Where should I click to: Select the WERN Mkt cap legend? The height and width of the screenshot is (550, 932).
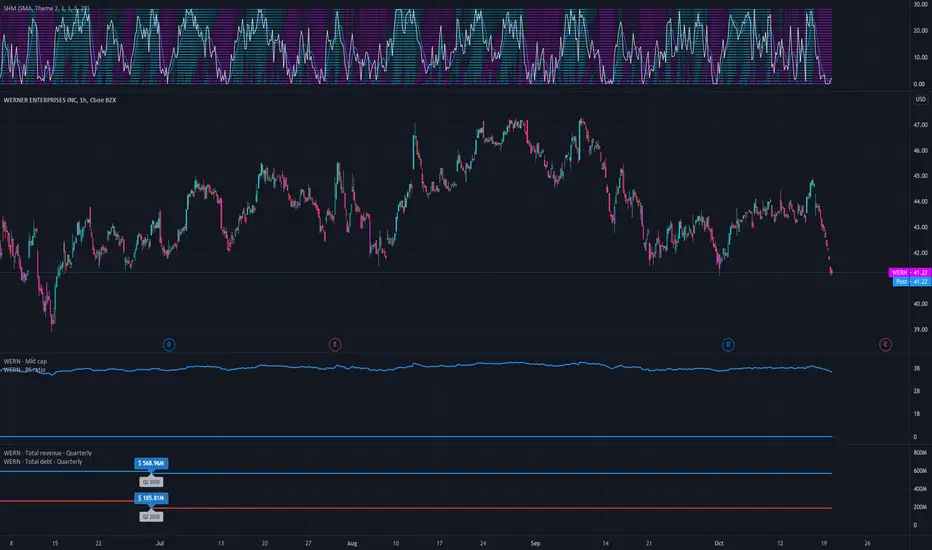point(25,361)
